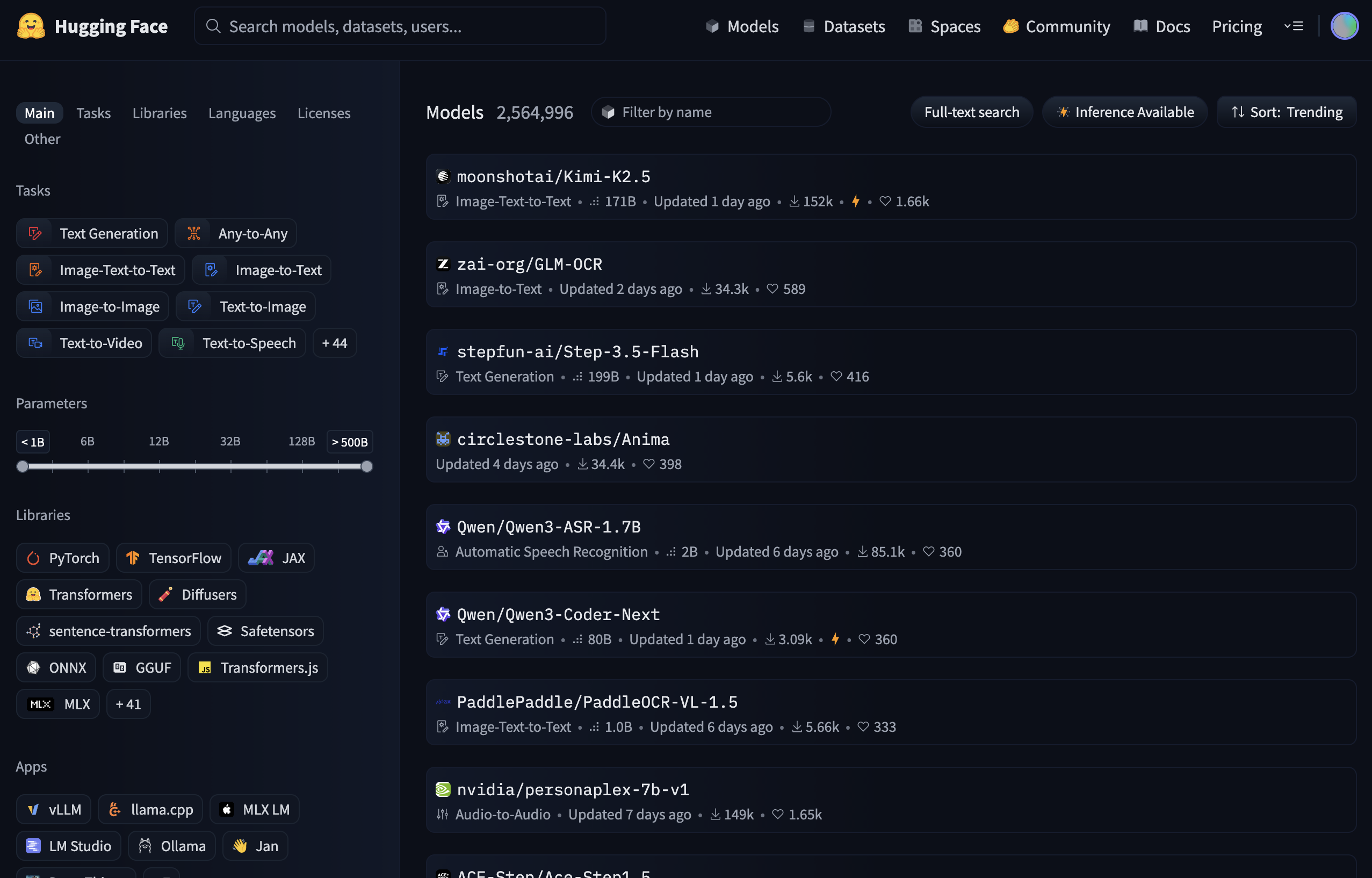Viewport: 1372px width, 878px height.
Task: Open the Qwen/Qwen3-Coder-Next model link
Action: 558,615
